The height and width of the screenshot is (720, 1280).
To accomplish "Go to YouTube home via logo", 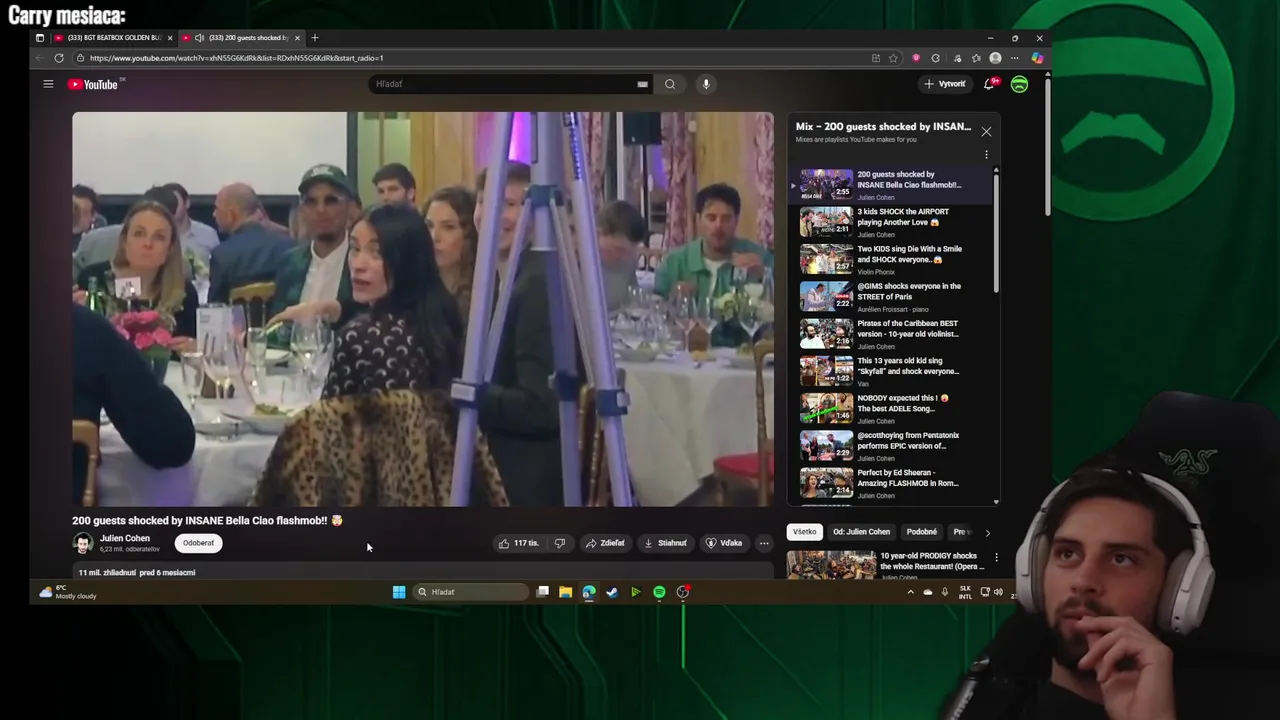I will pos(93,84).
